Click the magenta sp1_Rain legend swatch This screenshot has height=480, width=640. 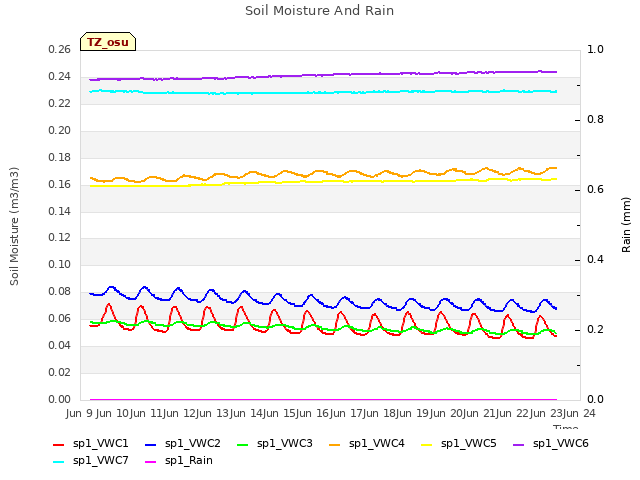pos(151,462)
